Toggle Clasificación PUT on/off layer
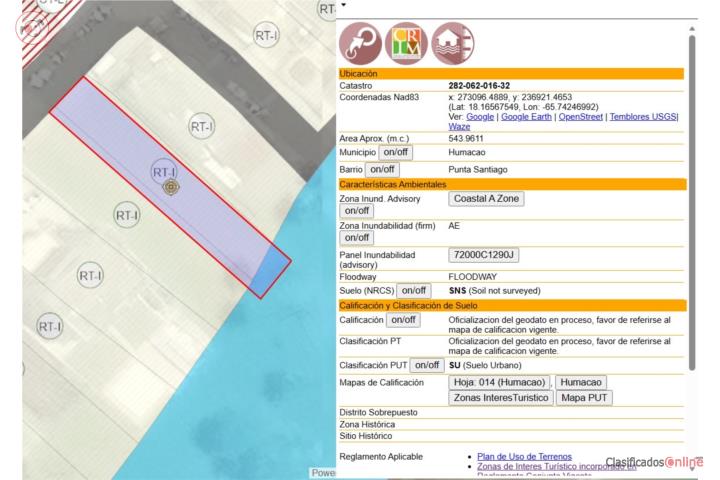The width and height of the screenshot is (720, 480). 427,365
